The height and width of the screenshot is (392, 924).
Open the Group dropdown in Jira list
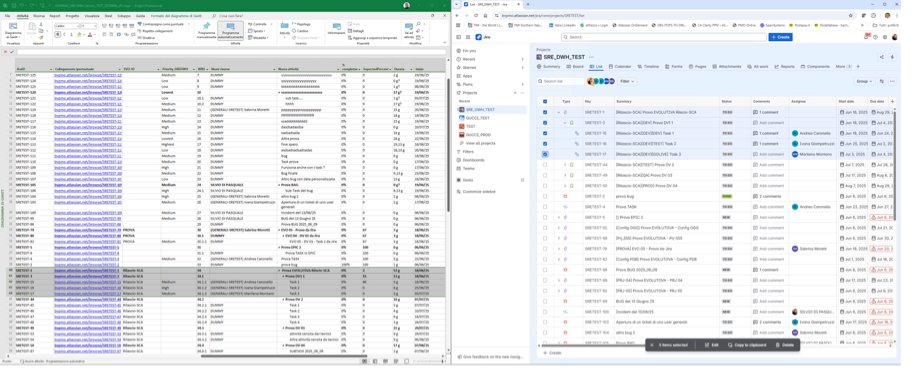click(863, 81)
